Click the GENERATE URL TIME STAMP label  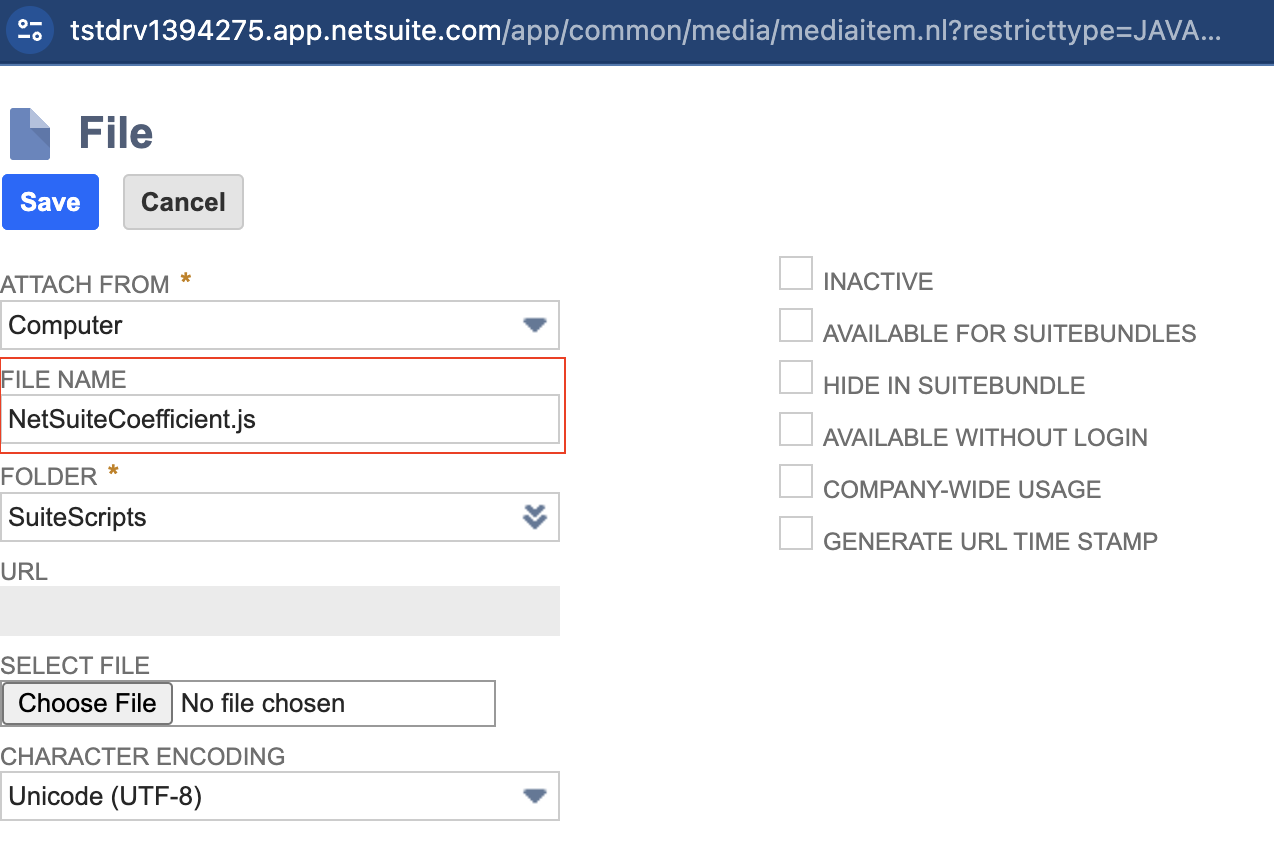pos(990,542)
